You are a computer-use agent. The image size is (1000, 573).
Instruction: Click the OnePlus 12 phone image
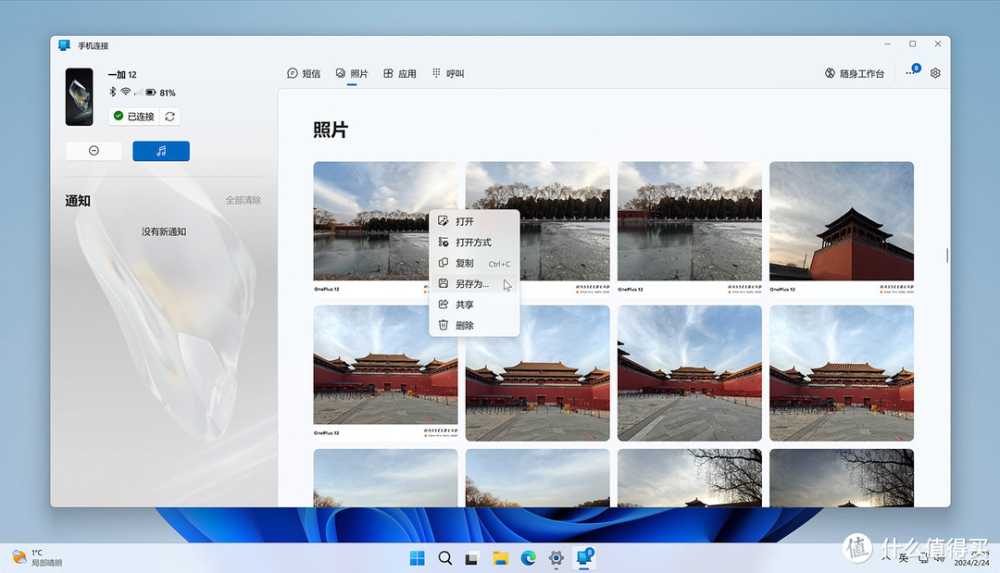(79, 97)
